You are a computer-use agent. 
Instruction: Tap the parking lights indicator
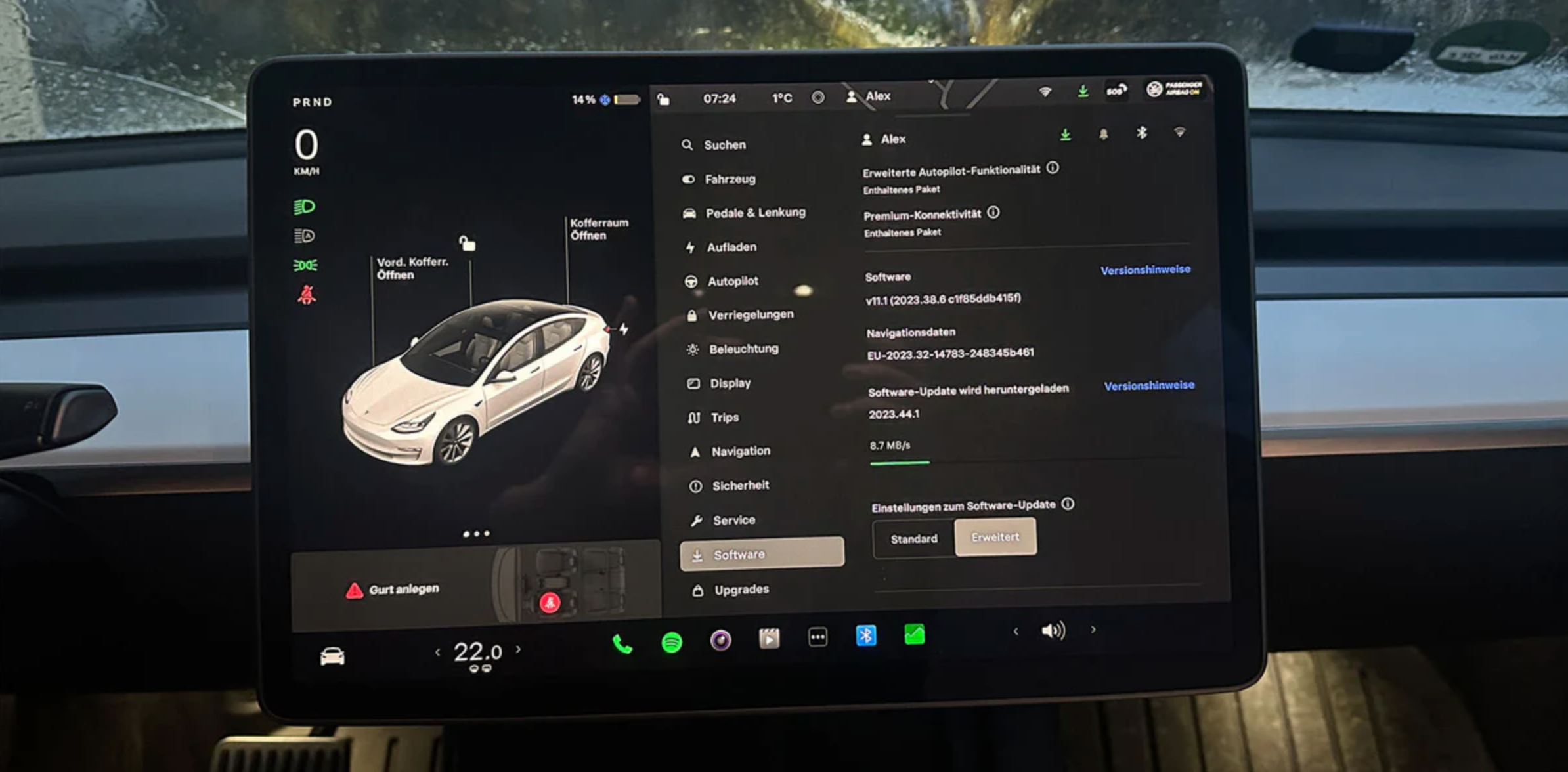click(x=305, y=265)
